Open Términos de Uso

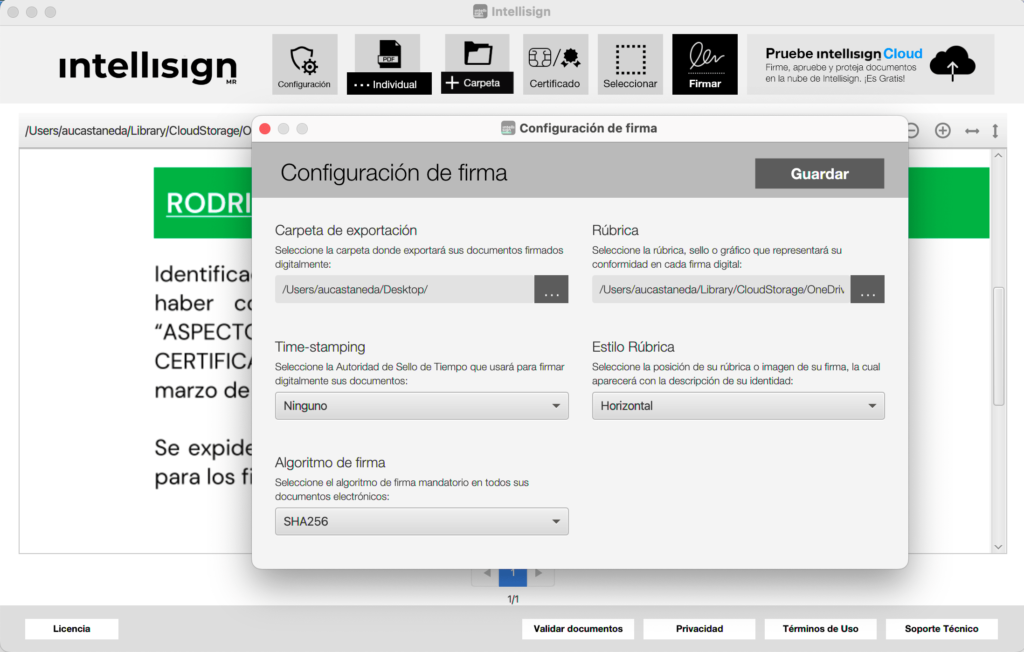[x=820, y=628]
